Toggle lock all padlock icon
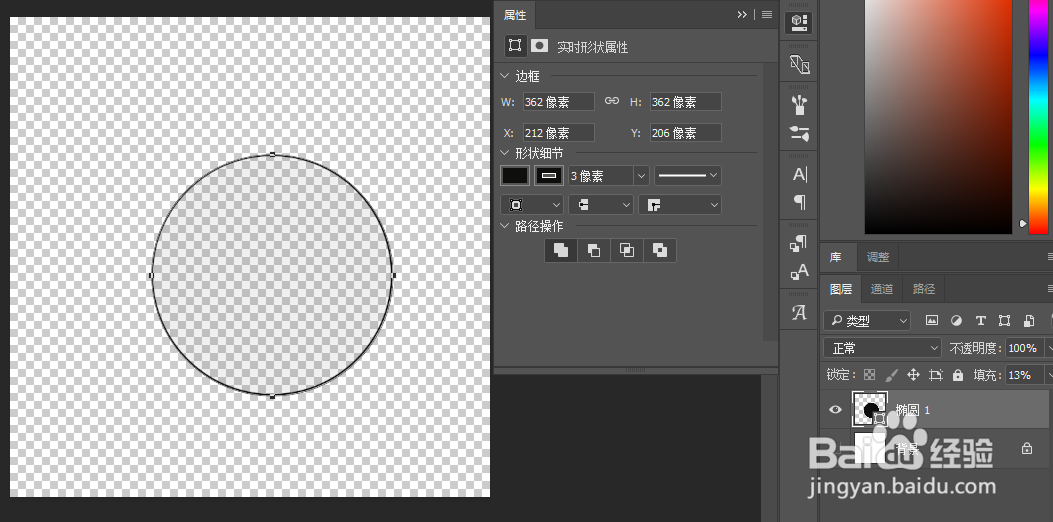This screenshot has height=522, width=1053. 958,375
